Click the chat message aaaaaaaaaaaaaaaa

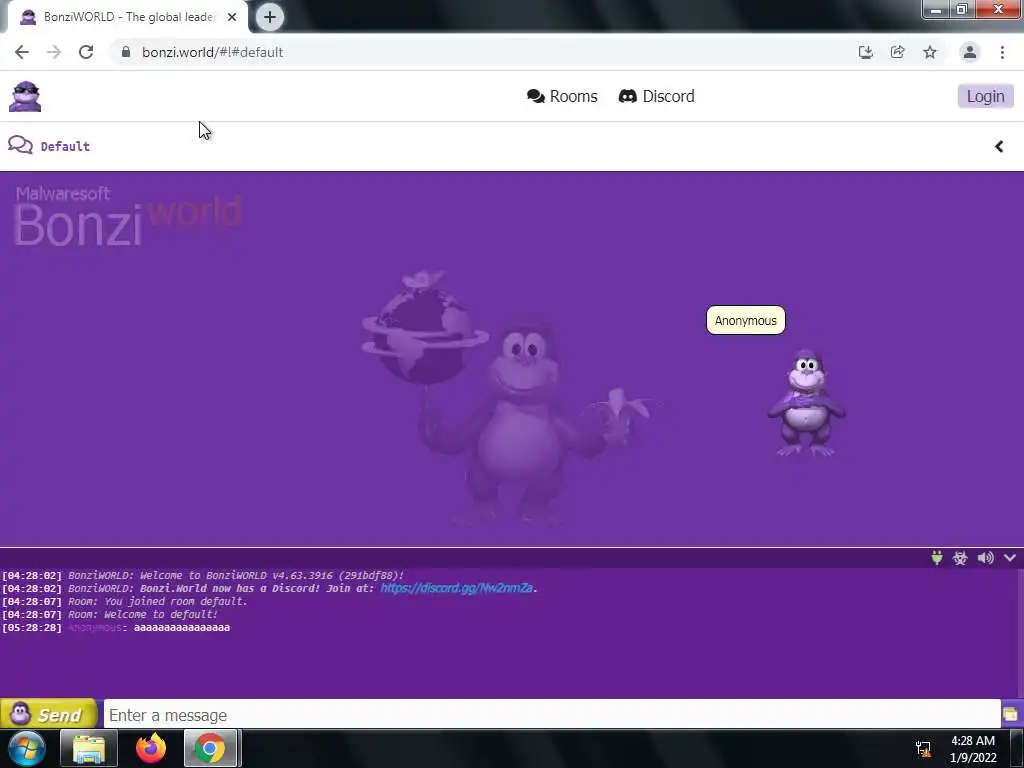(182, 628)
